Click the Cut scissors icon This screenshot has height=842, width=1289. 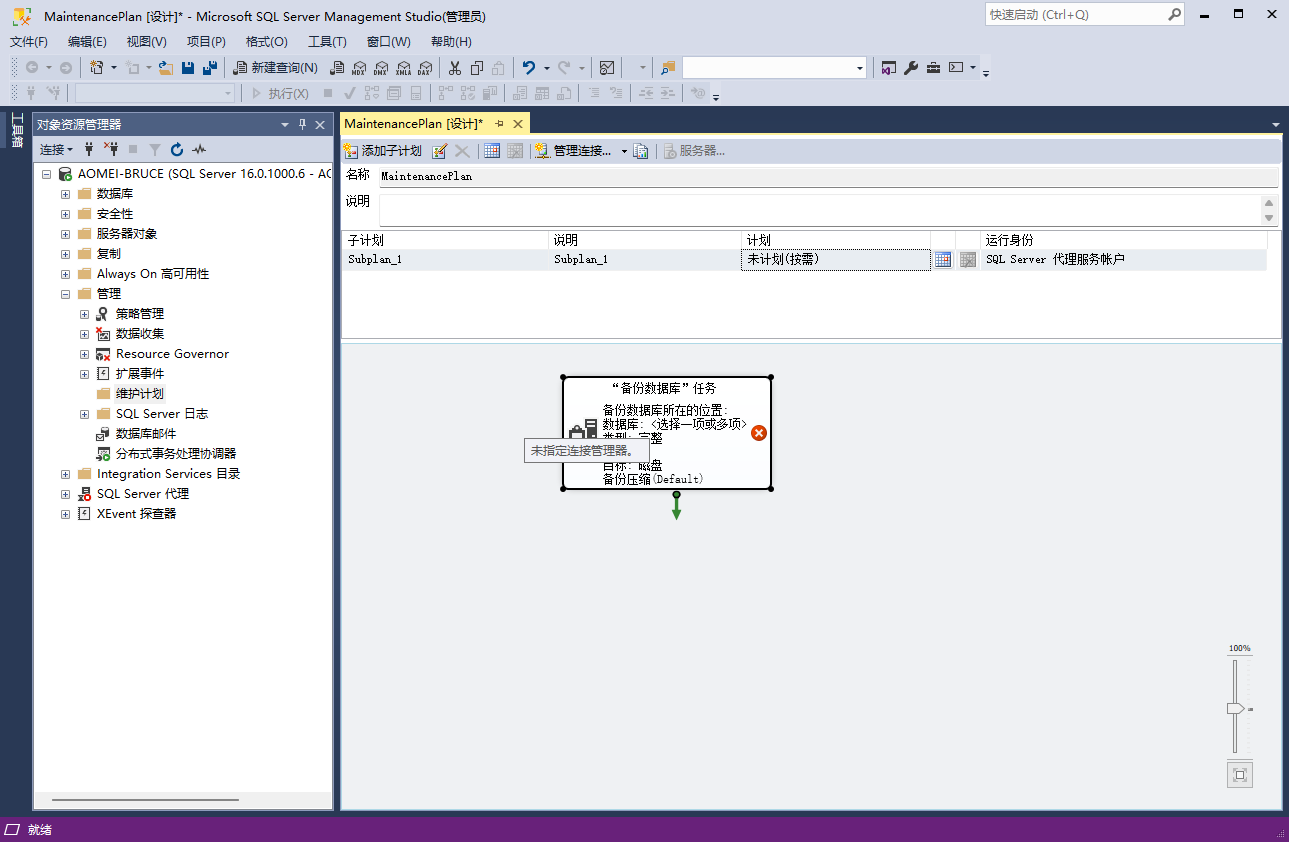pyautogui.click(x=455, y=68)
